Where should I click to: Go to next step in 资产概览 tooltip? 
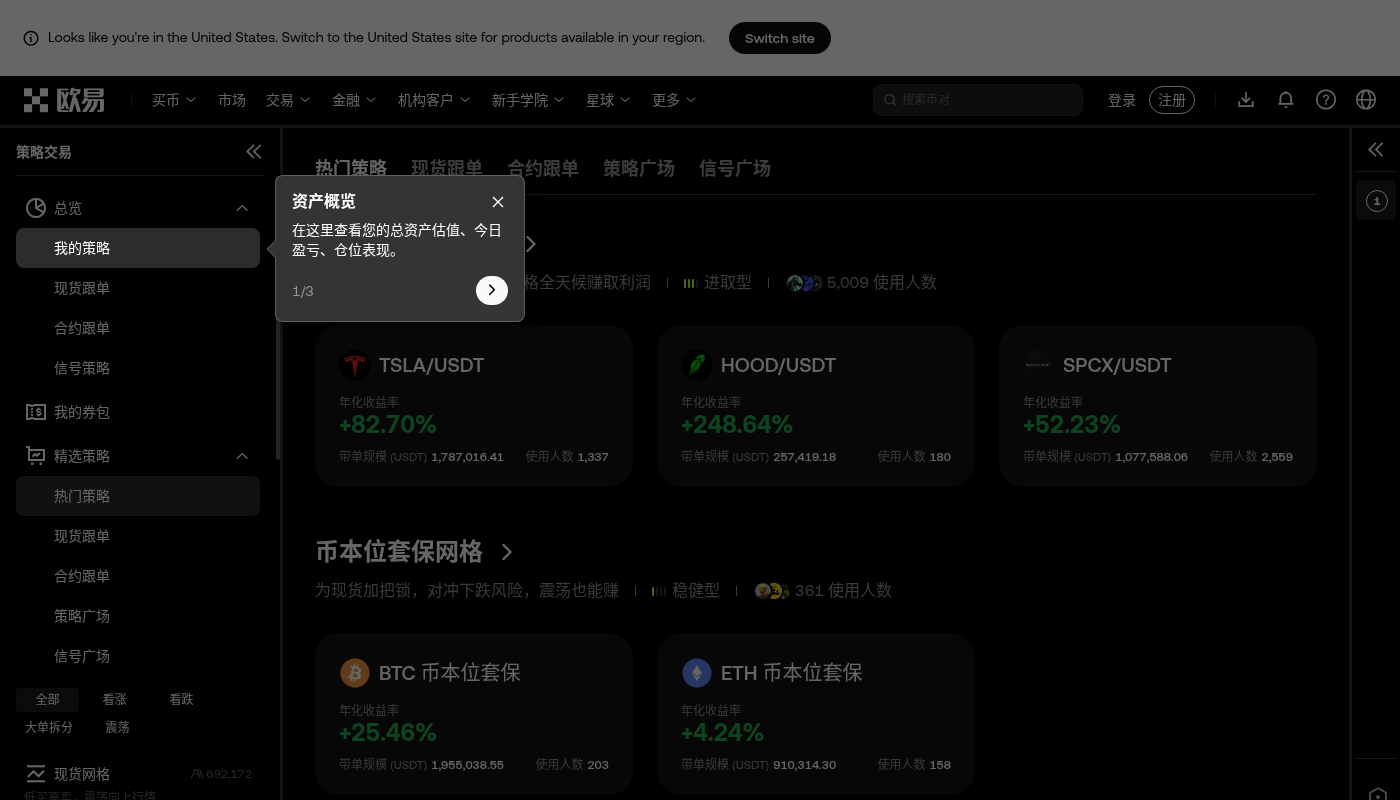click(492, 290)
